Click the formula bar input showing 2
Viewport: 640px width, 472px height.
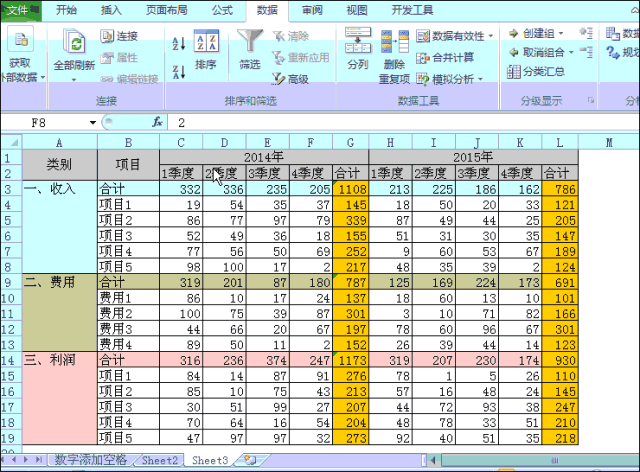click(403, 122)
